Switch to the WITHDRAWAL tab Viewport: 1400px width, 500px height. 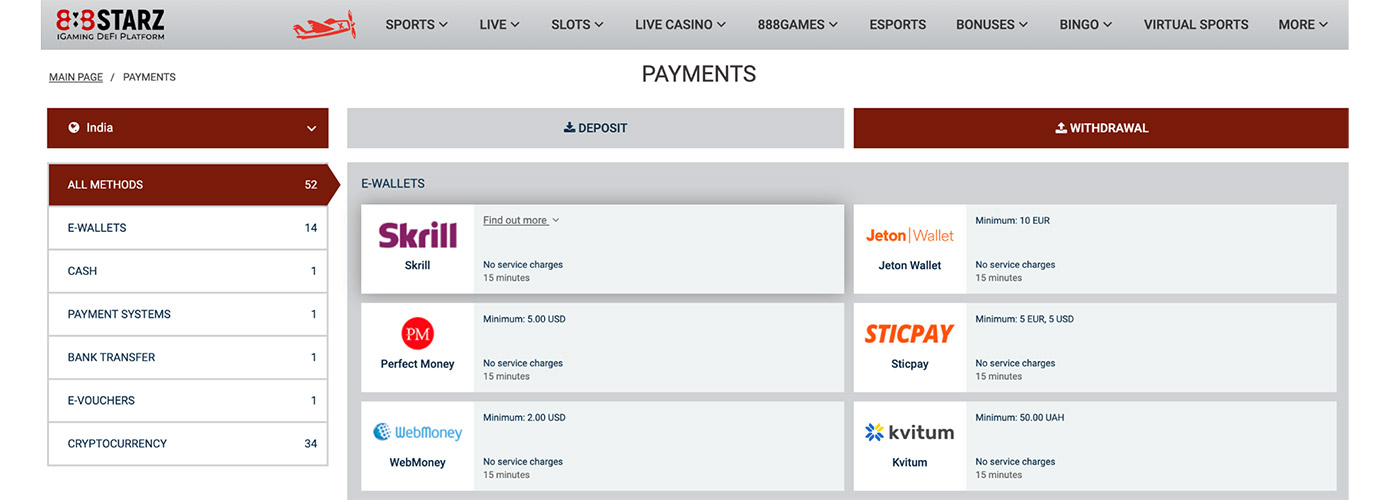tap(1101, 128)
